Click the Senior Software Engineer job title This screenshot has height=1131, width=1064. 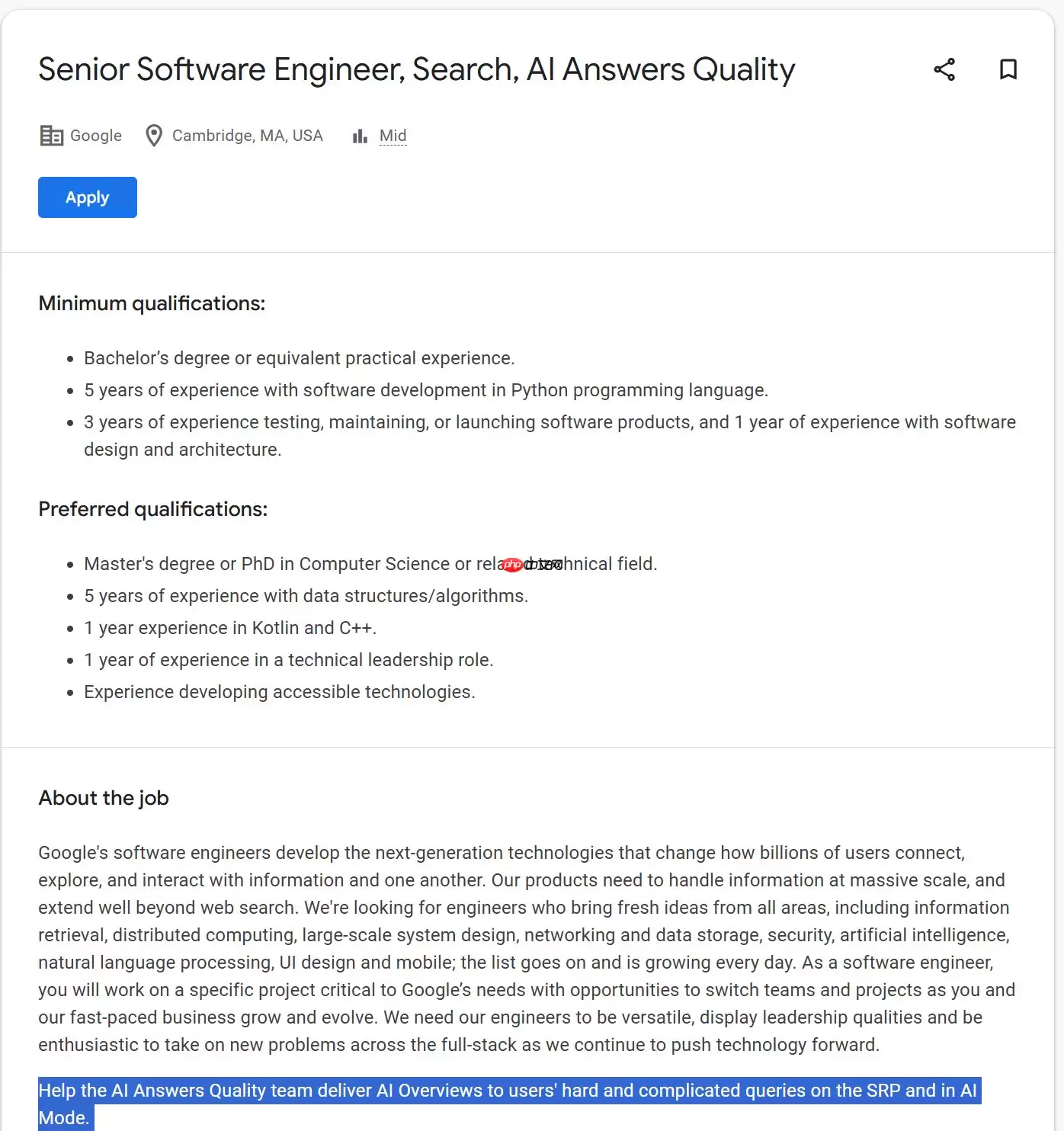click(416, 69)
